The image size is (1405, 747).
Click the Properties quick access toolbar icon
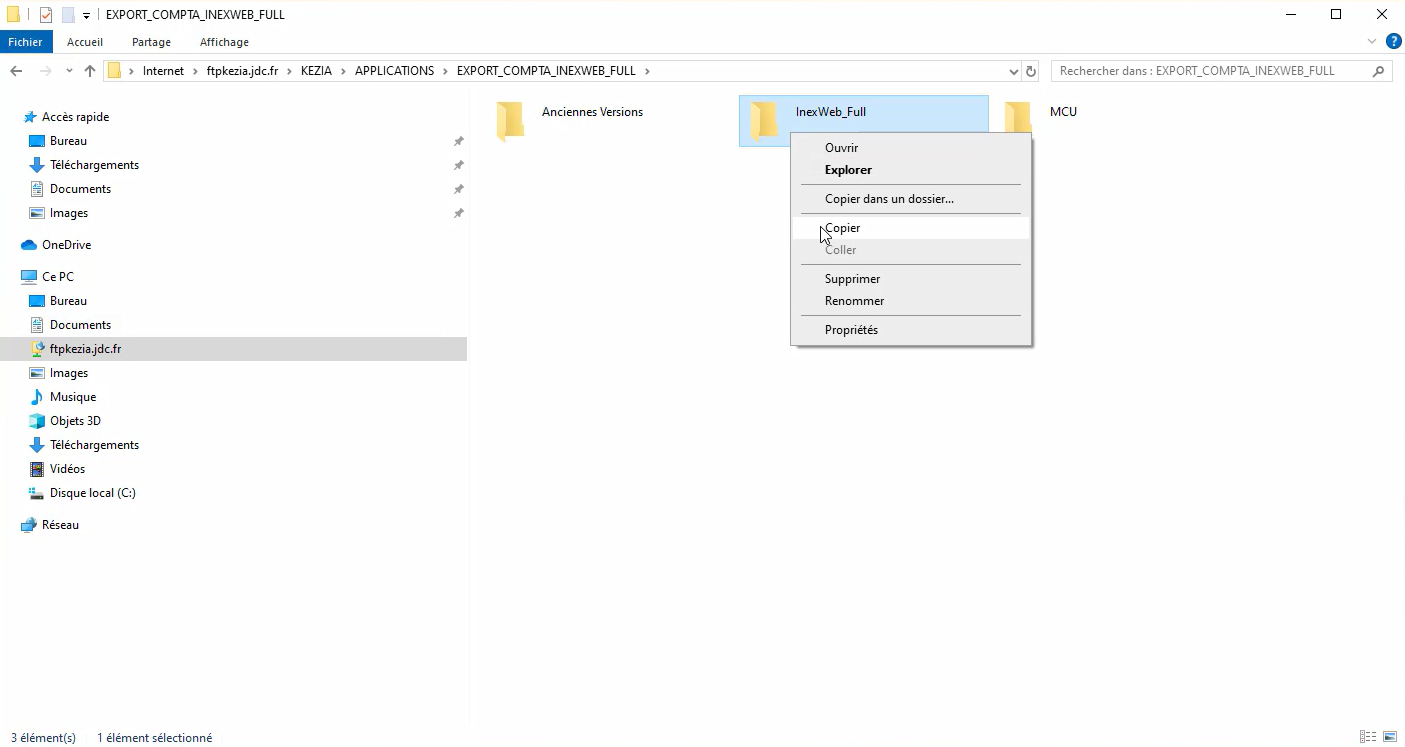point(46,15)
